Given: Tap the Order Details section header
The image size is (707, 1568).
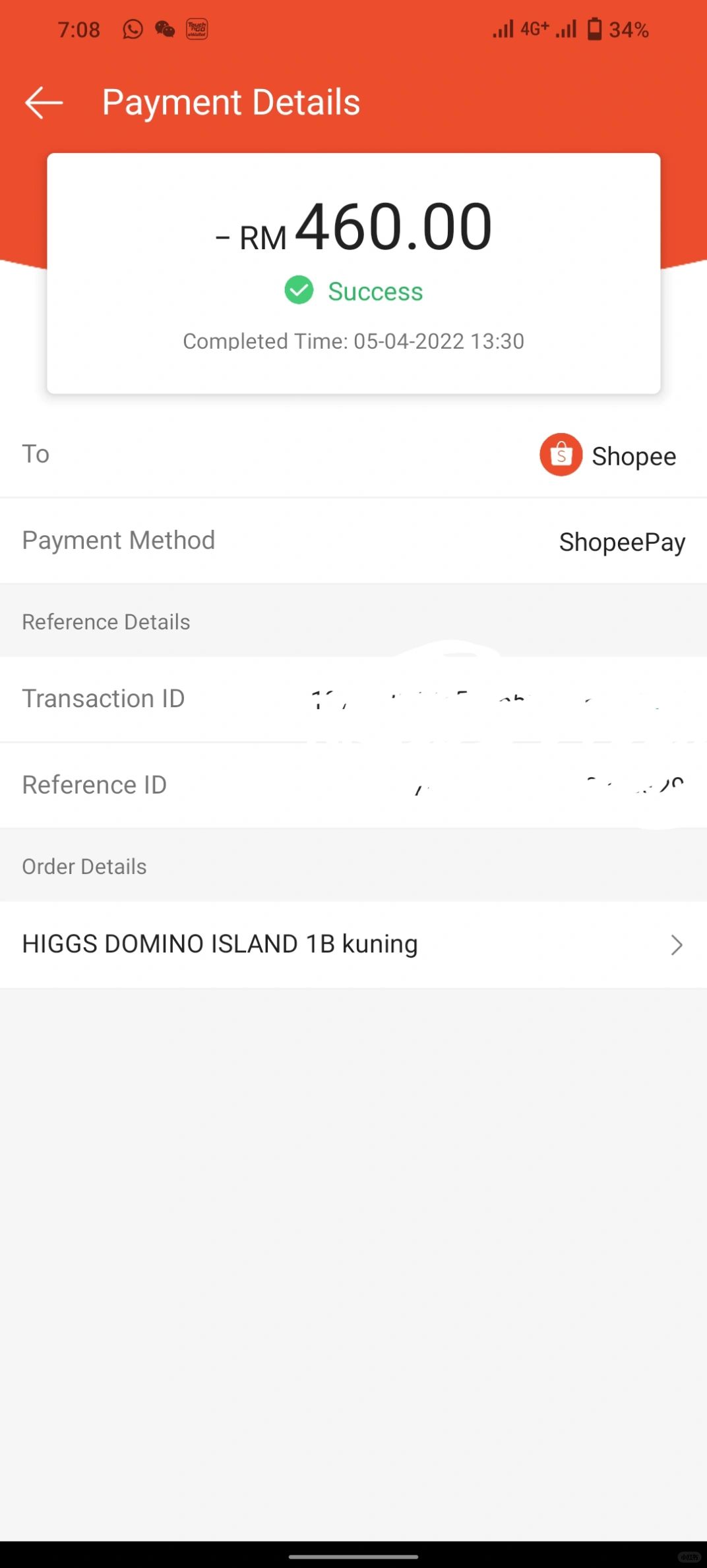Looking at the screenshot, I should 84,866.
